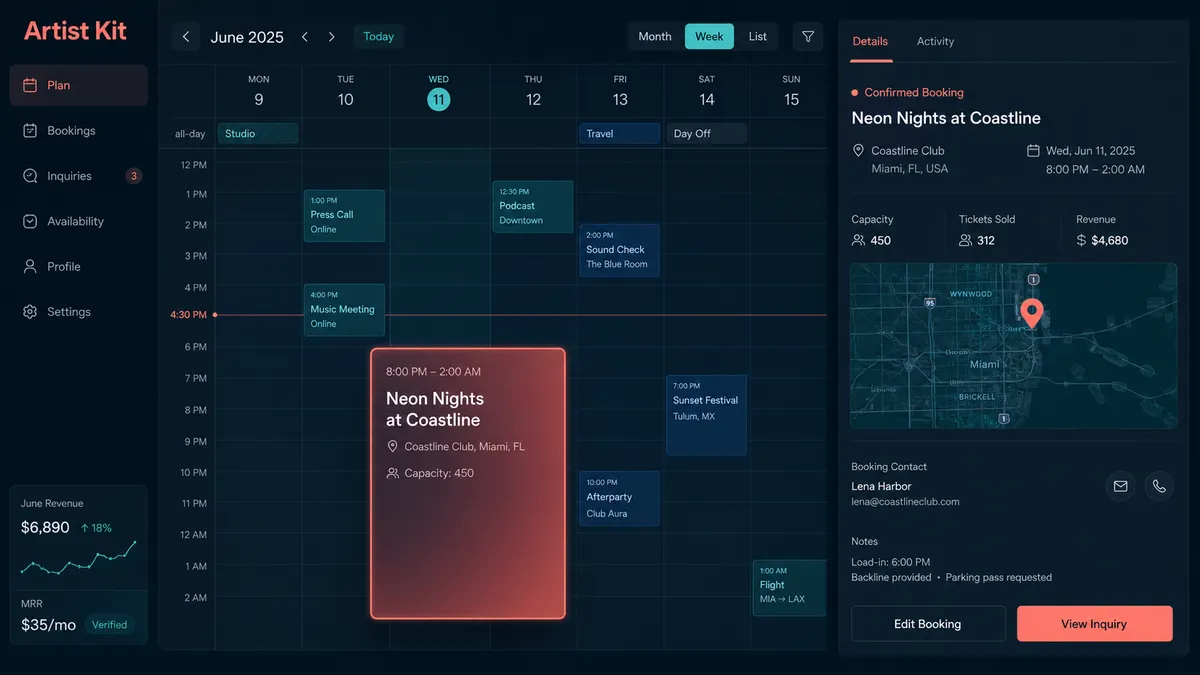Select Monday 9 day header
The image size is (1200, 675).
tap(259, 92)
